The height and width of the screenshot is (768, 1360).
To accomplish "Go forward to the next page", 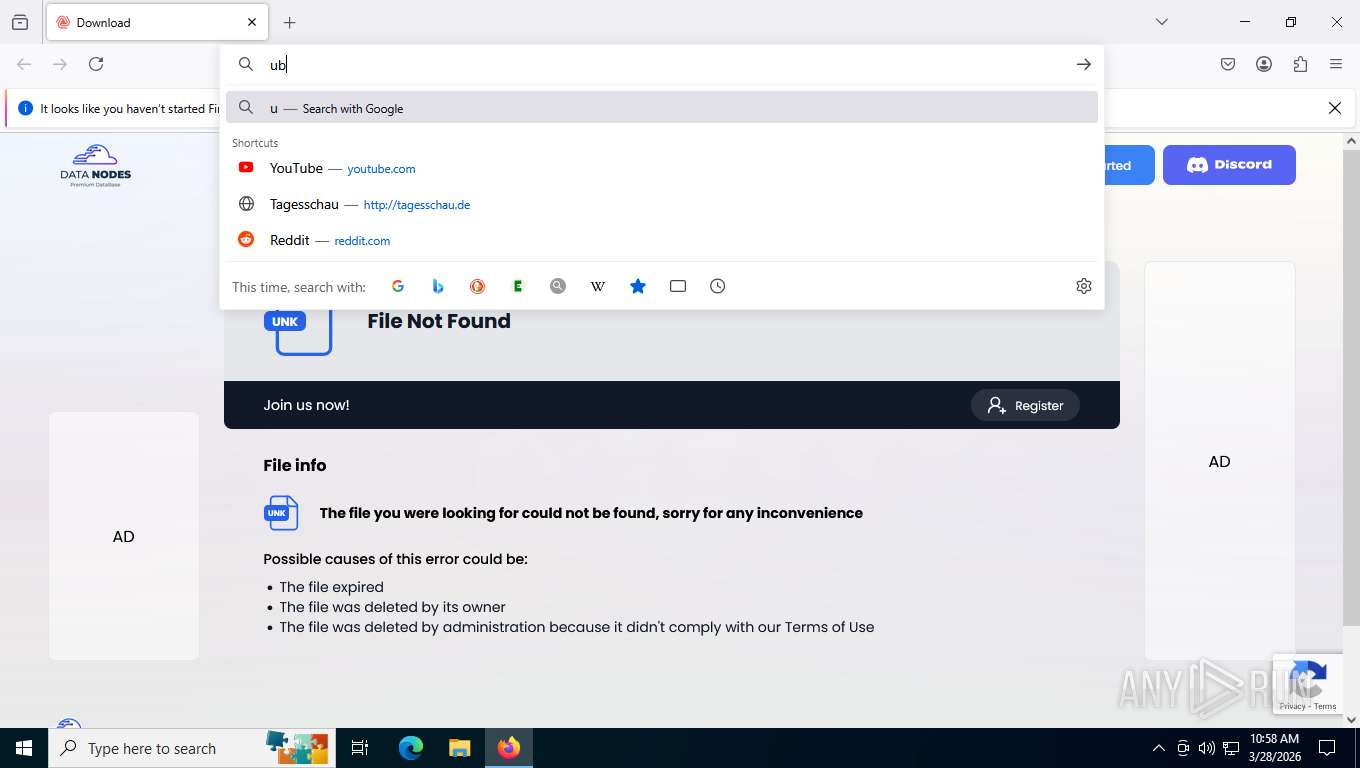I will pyautogui.click(x=60, y=64).
